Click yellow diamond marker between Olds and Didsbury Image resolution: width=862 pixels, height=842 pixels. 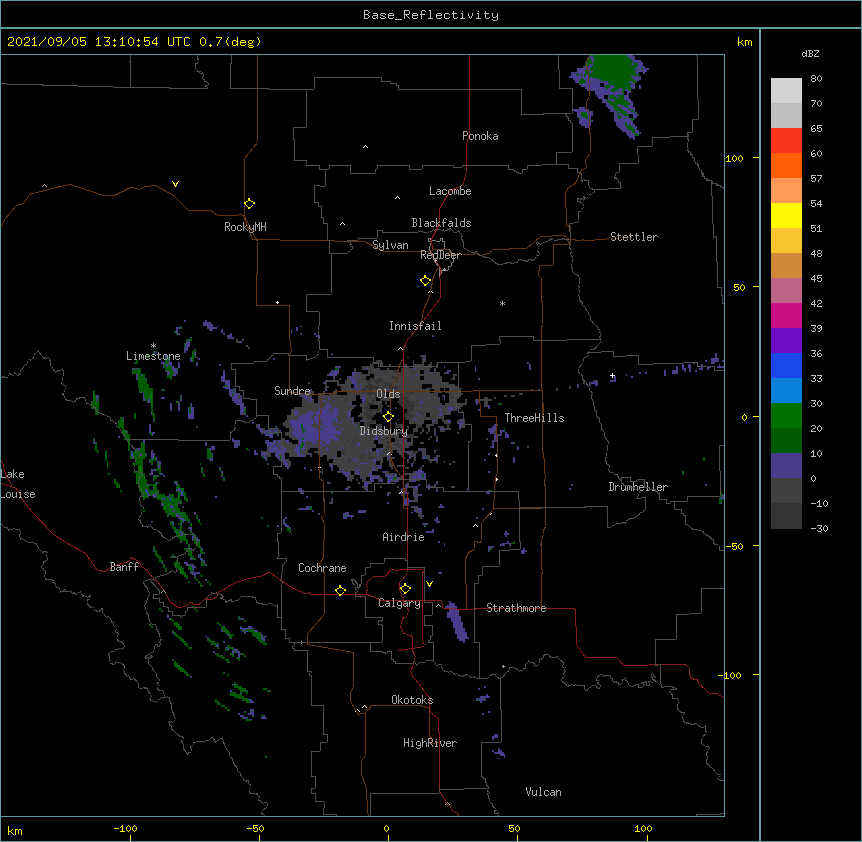tap(388, 417)
